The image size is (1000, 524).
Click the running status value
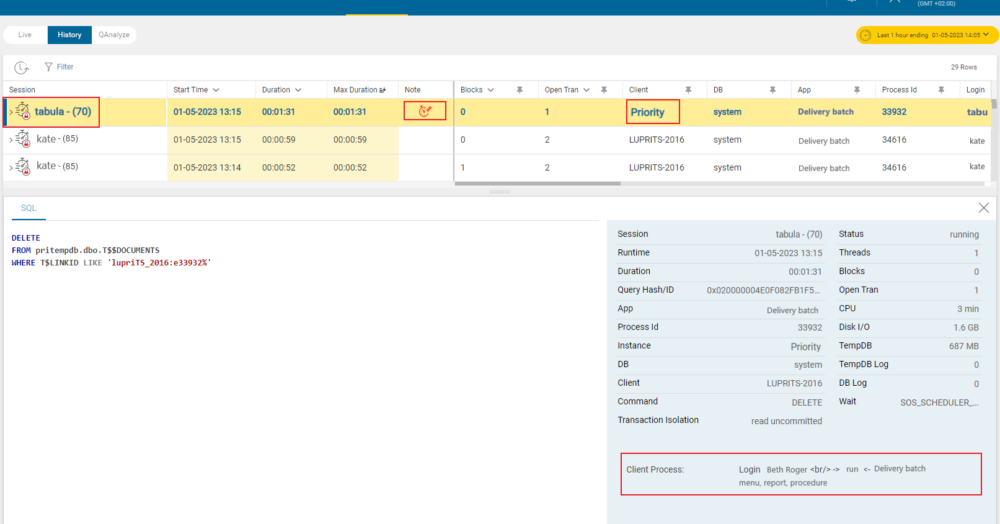click(x=964, y=235)
